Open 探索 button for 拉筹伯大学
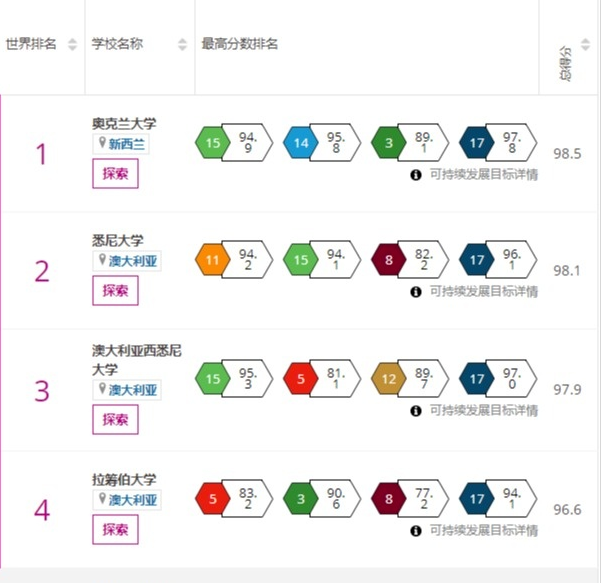This screenshot has height=583, width=601. point(115,530)
